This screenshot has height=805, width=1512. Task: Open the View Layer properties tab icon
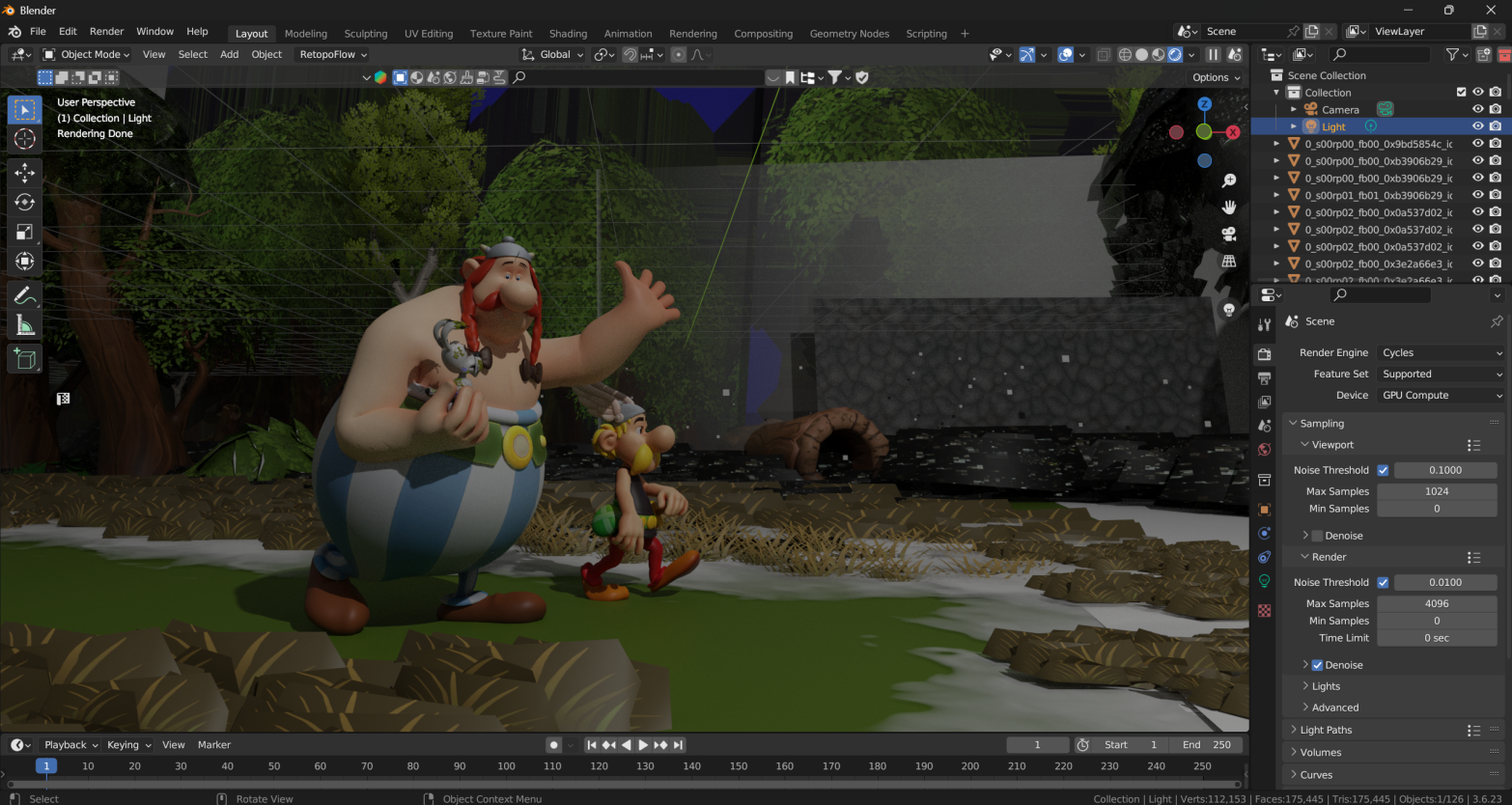click(x=1264, y=402)
